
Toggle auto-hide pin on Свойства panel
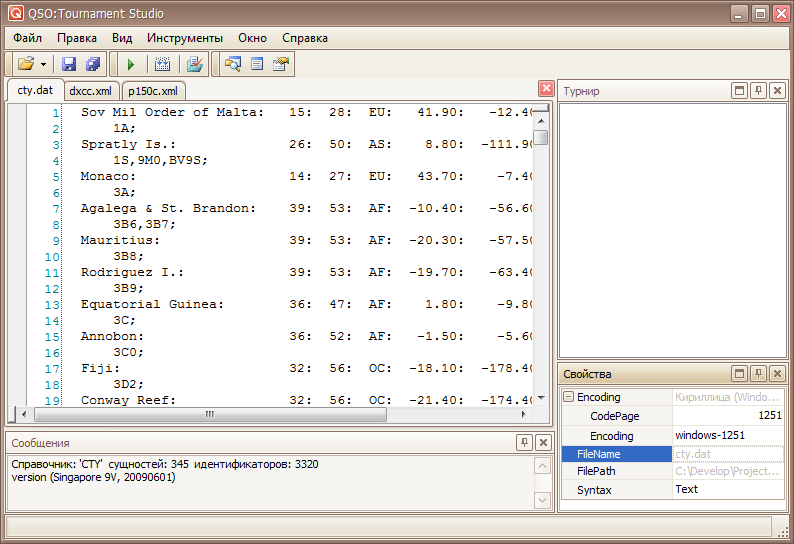[758, 374]
